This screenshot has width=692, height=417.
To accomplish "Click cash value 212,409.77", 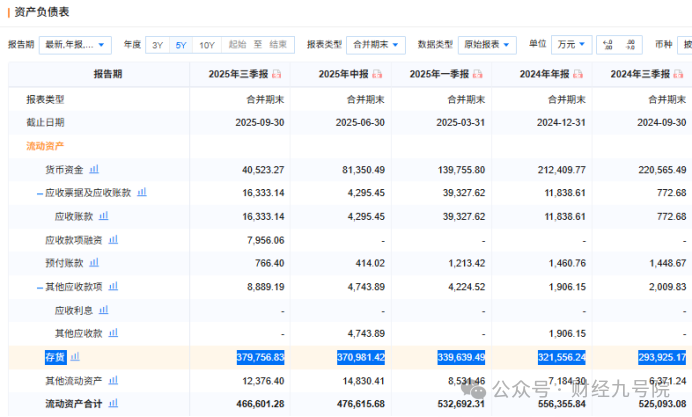I will (562, 170).
